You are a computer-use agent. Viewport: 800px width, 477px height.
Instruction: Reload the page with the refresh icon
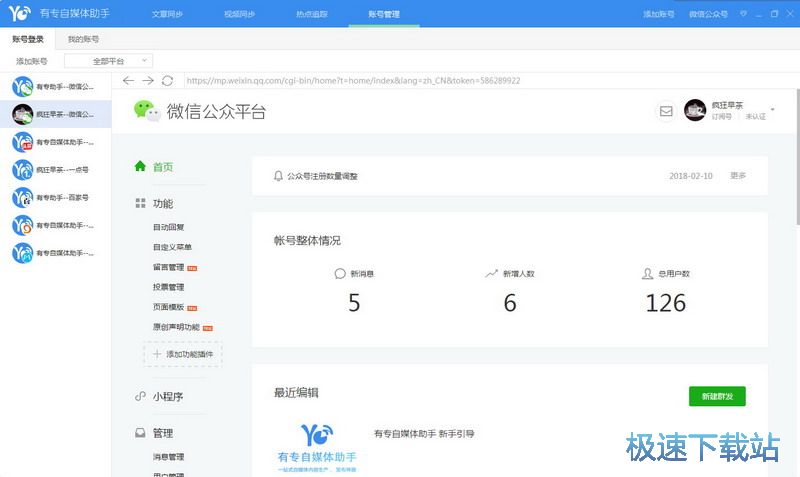point(167,81)
